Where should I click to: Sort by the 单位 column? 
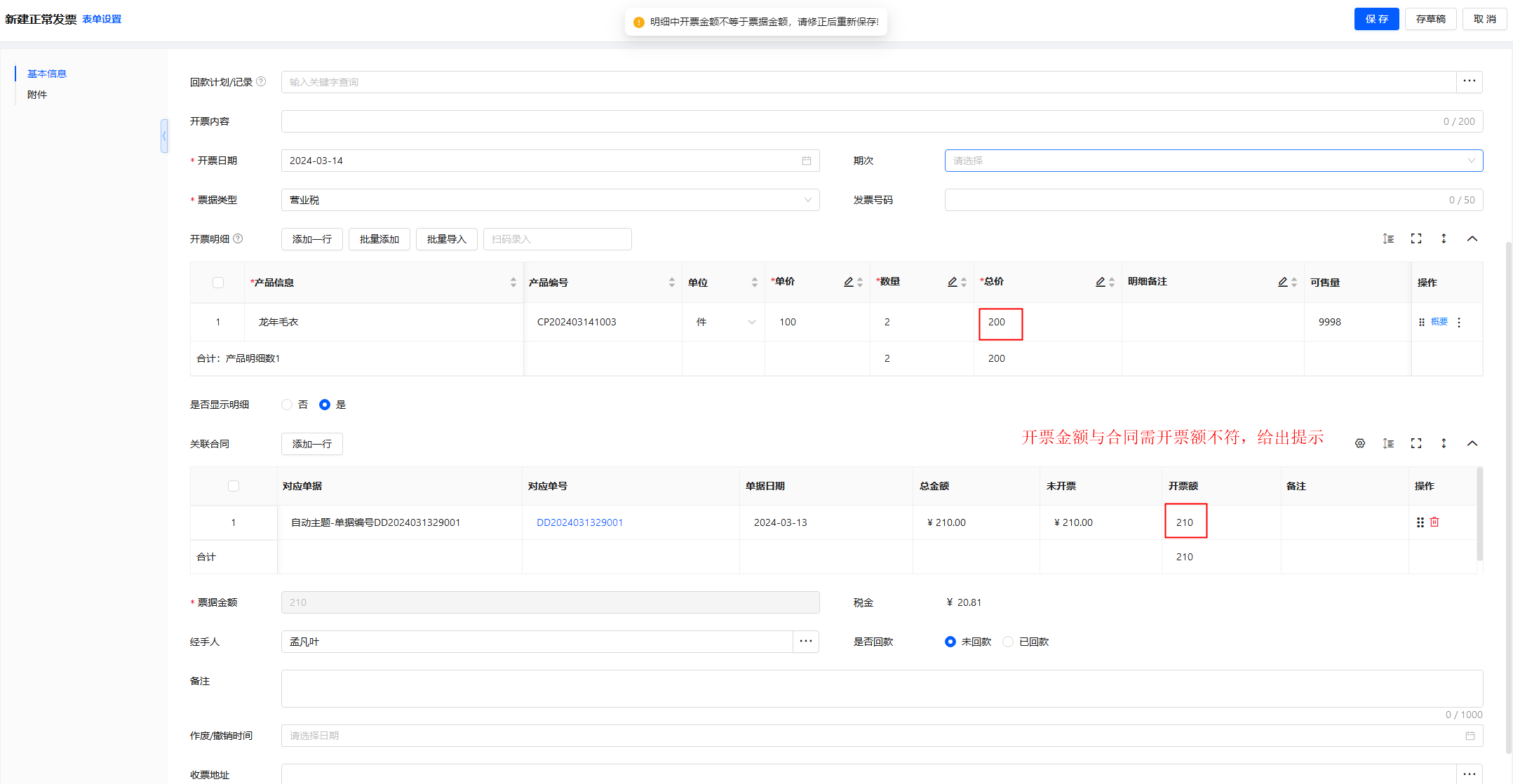click(755, 283)
